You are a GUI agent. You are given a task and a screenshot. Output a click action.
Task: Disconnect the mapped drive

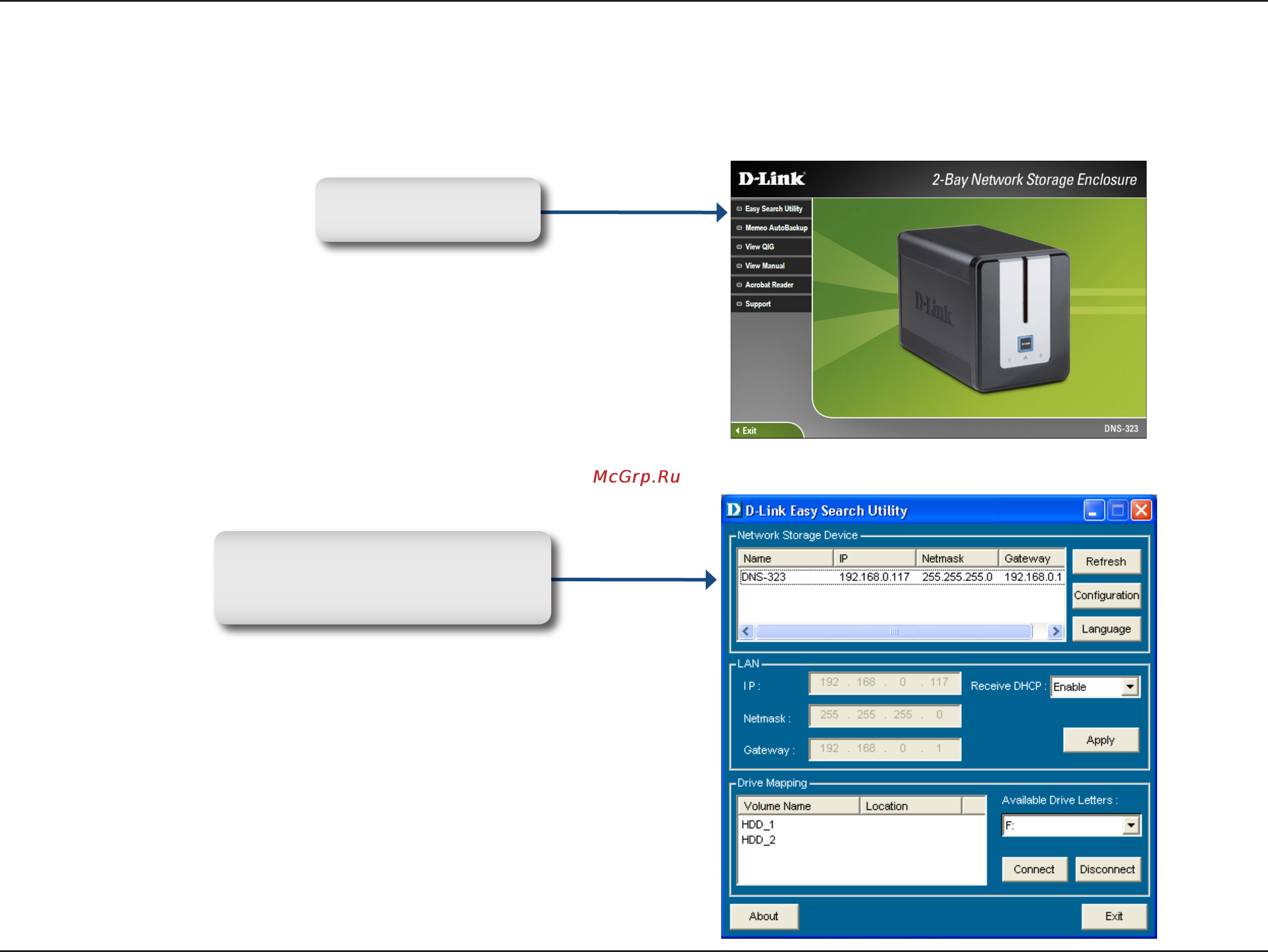(x=1107, y=869)
